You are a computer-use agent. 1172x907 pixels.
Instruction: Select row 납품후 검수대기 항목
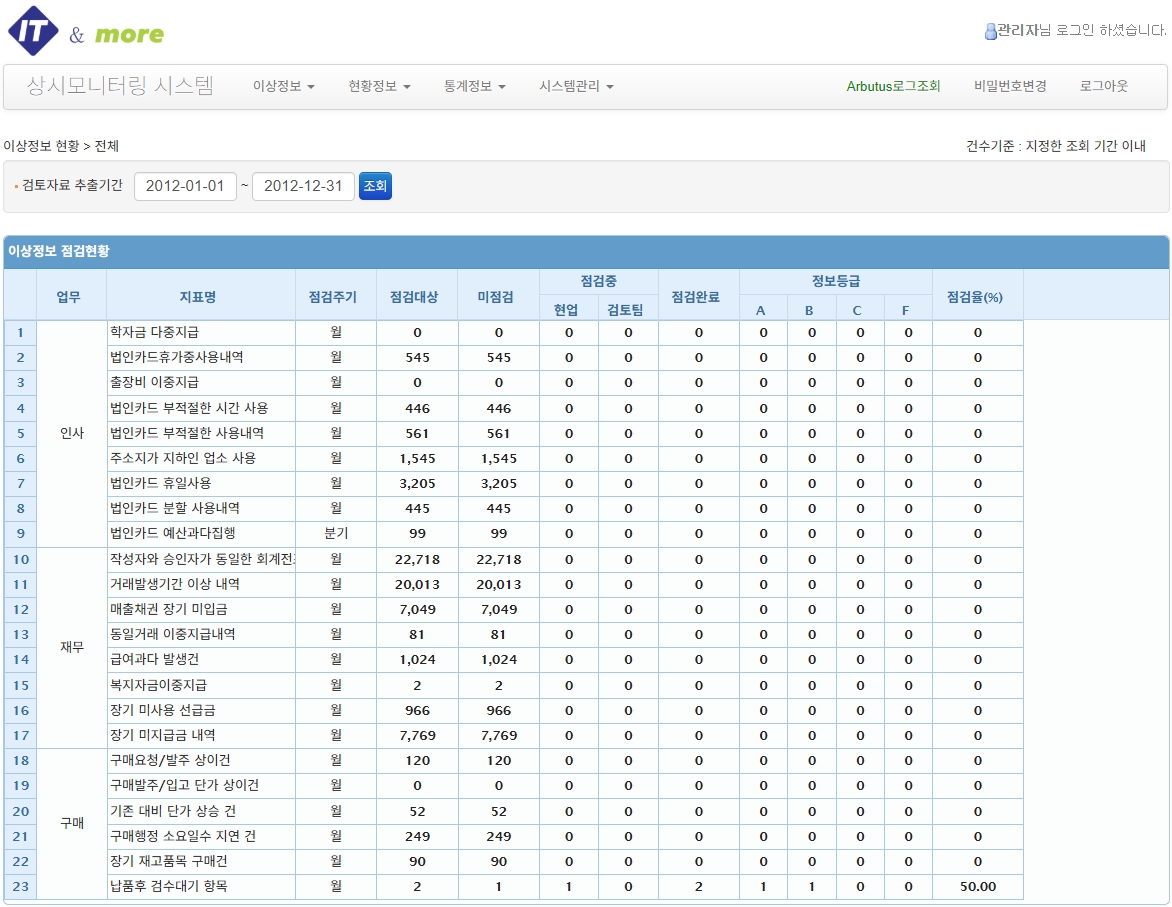(513, 887)
